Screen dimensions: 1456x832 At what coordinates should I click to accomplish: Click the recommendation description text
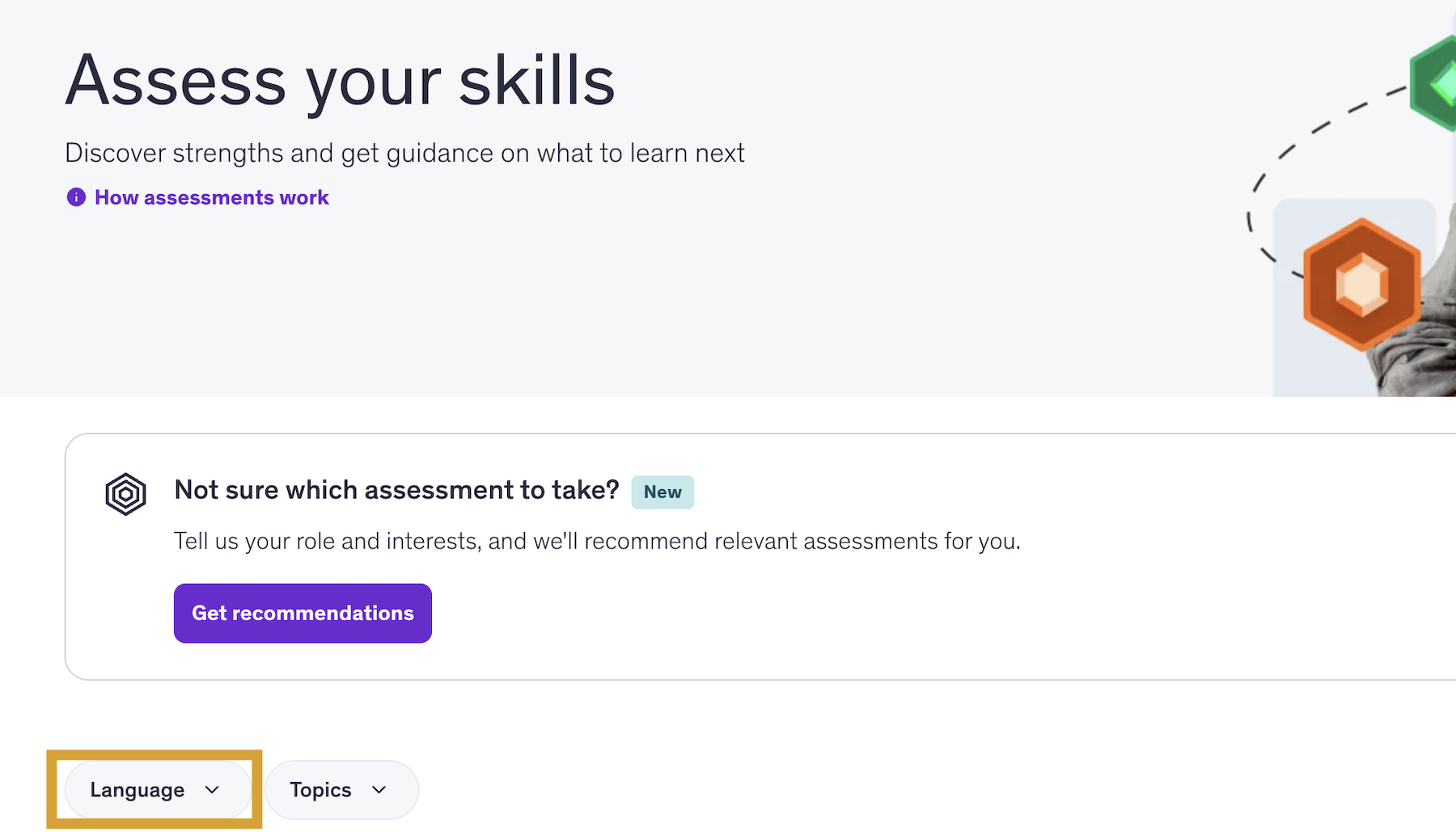597,541
